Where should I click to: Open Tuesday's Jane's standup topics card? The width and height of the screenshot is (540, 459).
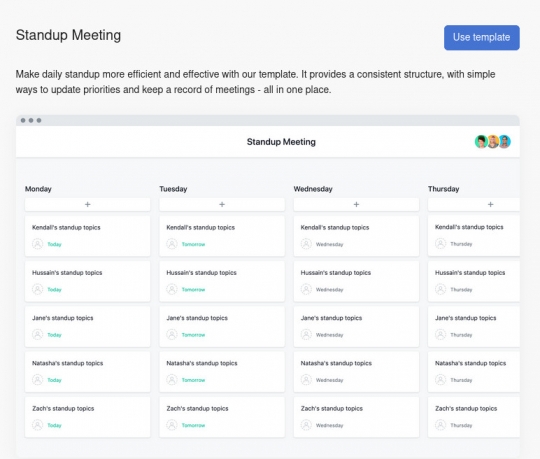[x=222, y=326]
